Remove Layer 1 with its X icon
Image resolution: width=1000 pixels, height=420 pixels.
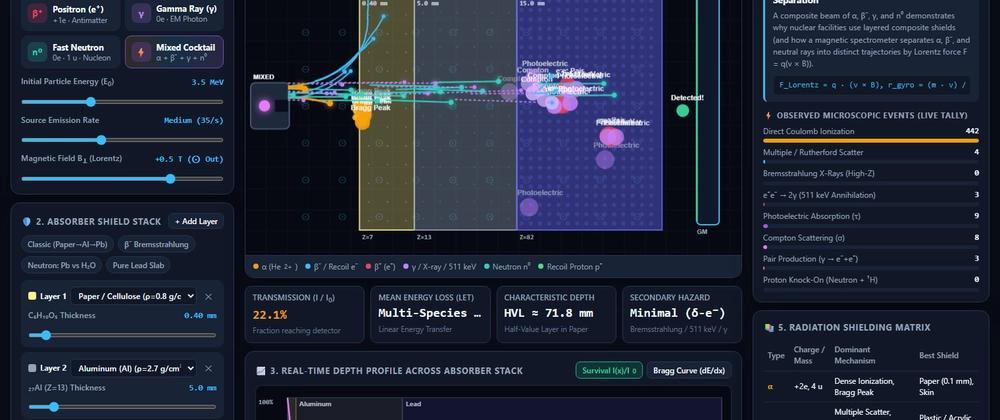[x=208, y=296]
